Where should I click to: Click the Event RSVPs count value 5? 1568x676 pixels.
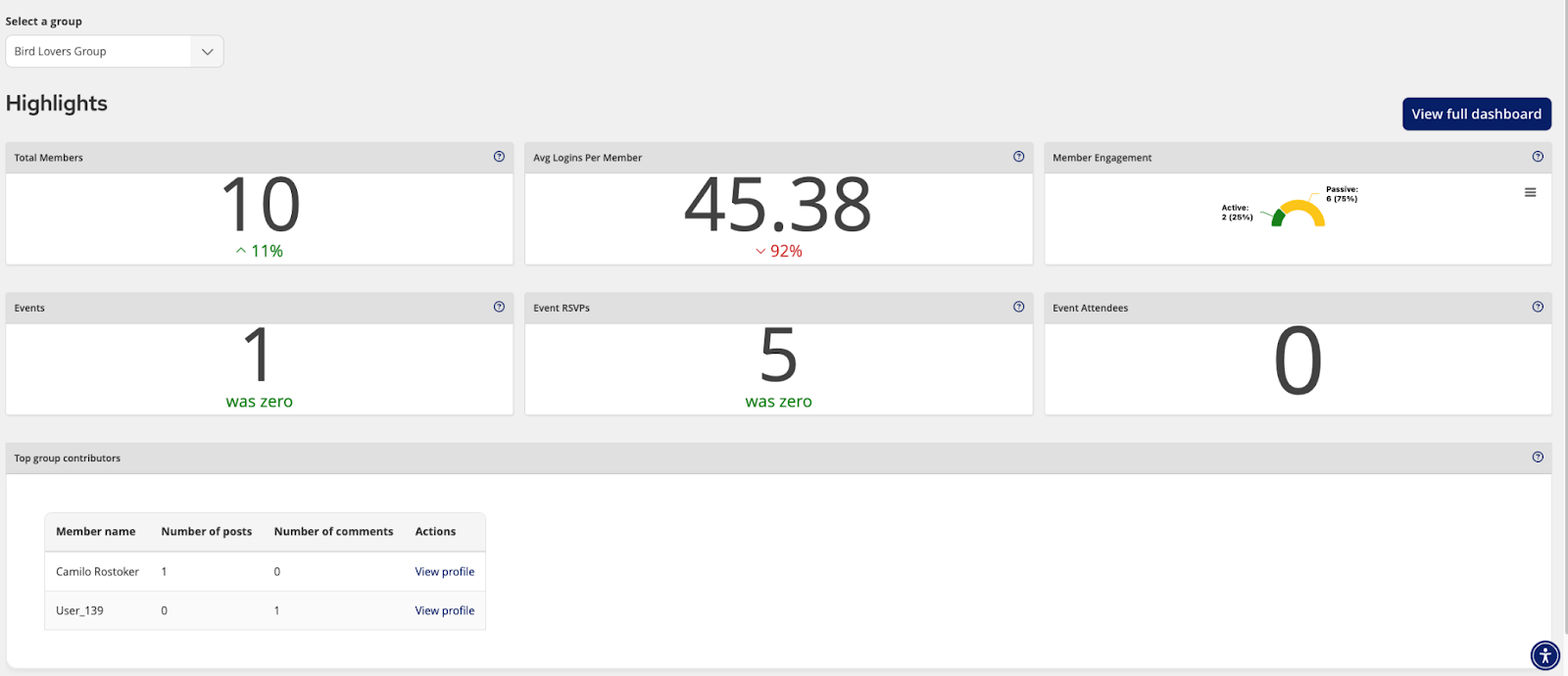pyautogui.click(x=779, y=355)
